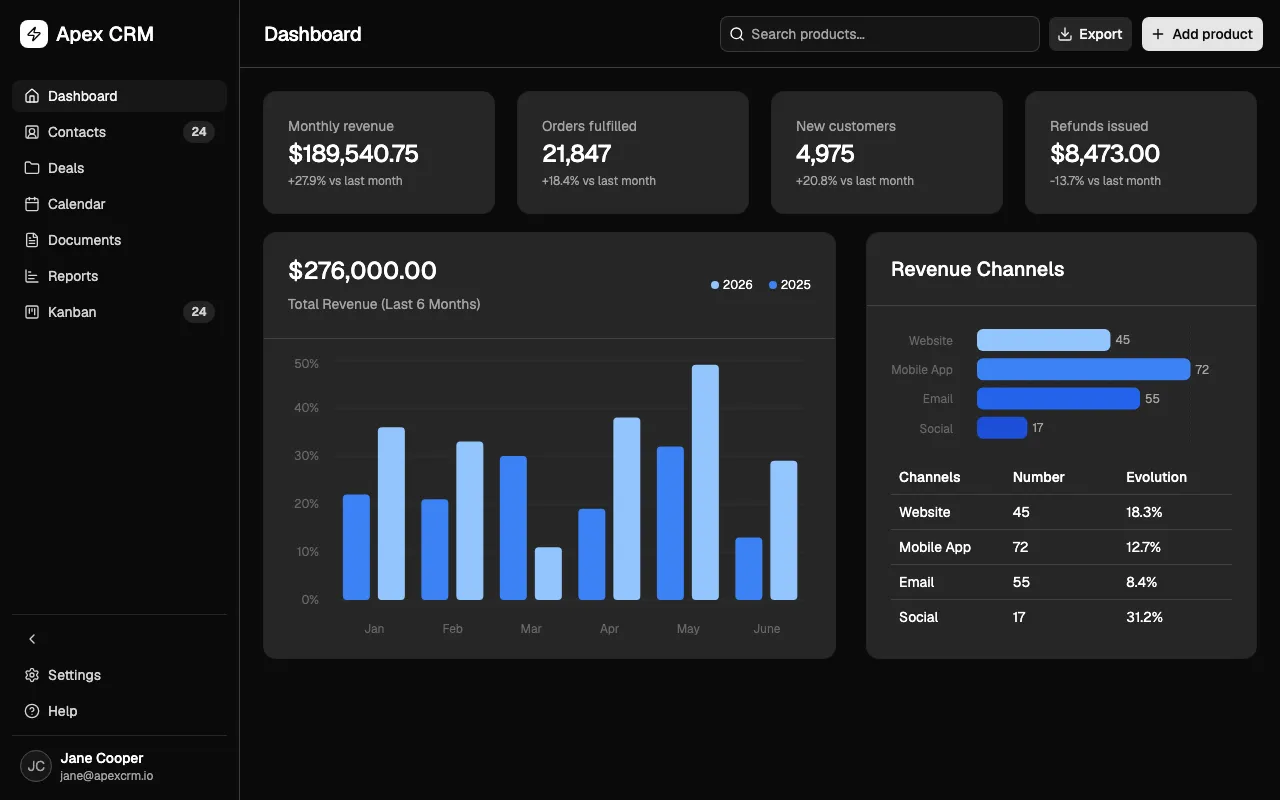Select the Documents menu label

(x=84, y=240)
